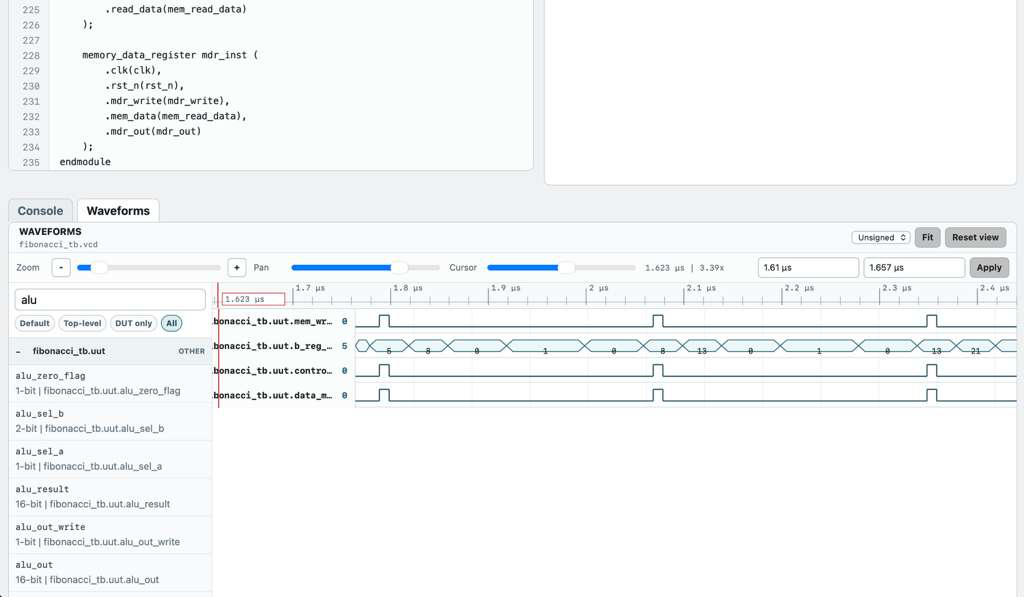The width and height of the screenshot is (1024, 597).
Task: Click the signal search field containing alu
Action: pos(110,300)
